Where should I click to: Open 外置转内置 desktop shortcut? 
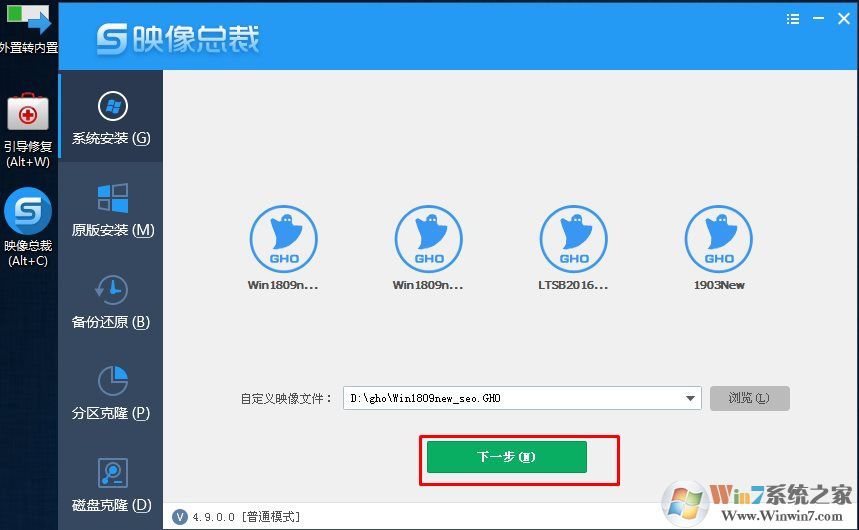(x=27, y=20)
